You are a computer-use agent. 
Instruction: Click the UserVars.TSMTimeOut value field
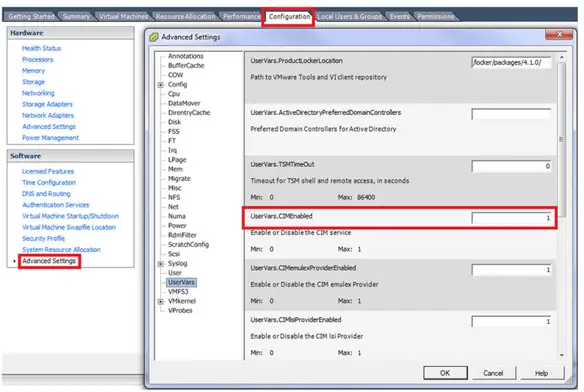point(511,166)
